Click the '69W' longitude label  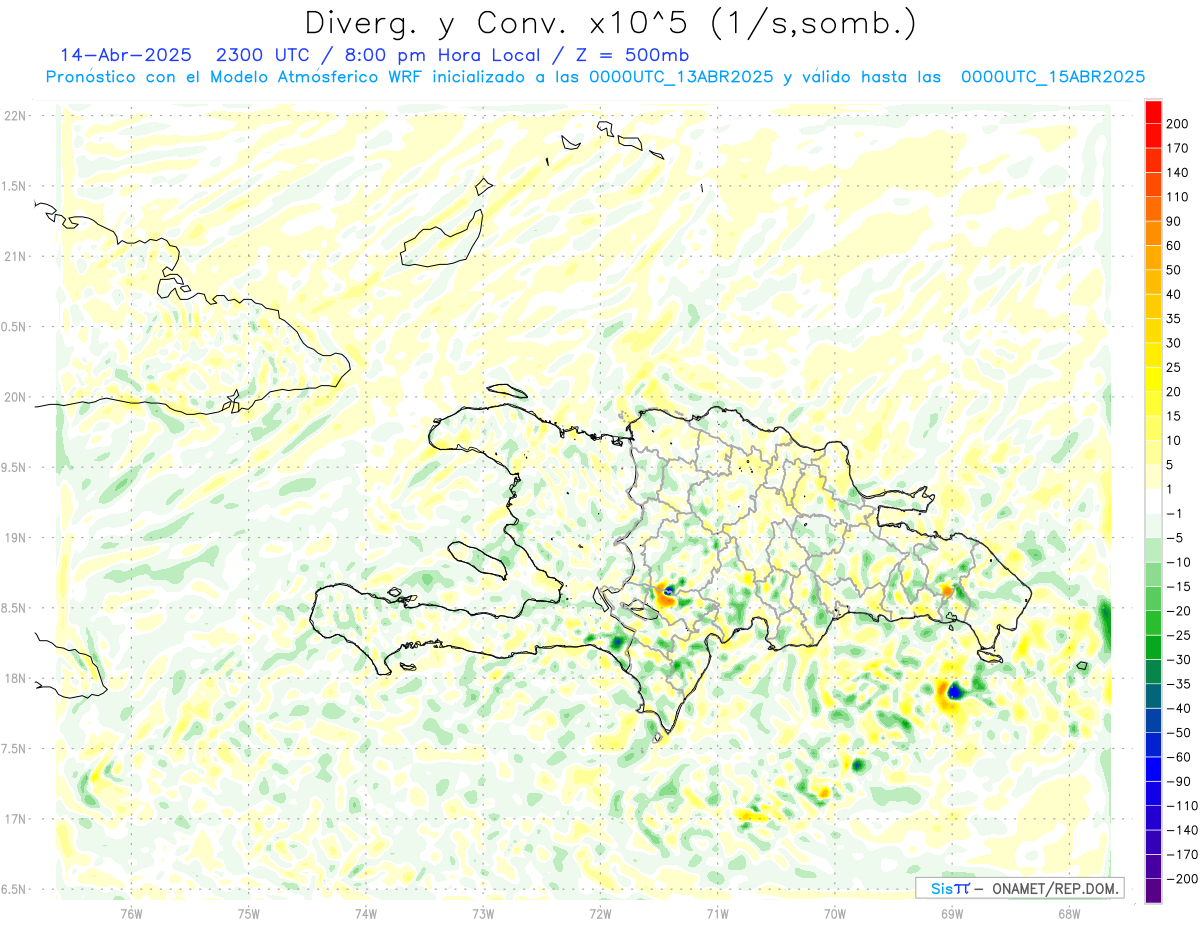[x=952, y=913]
